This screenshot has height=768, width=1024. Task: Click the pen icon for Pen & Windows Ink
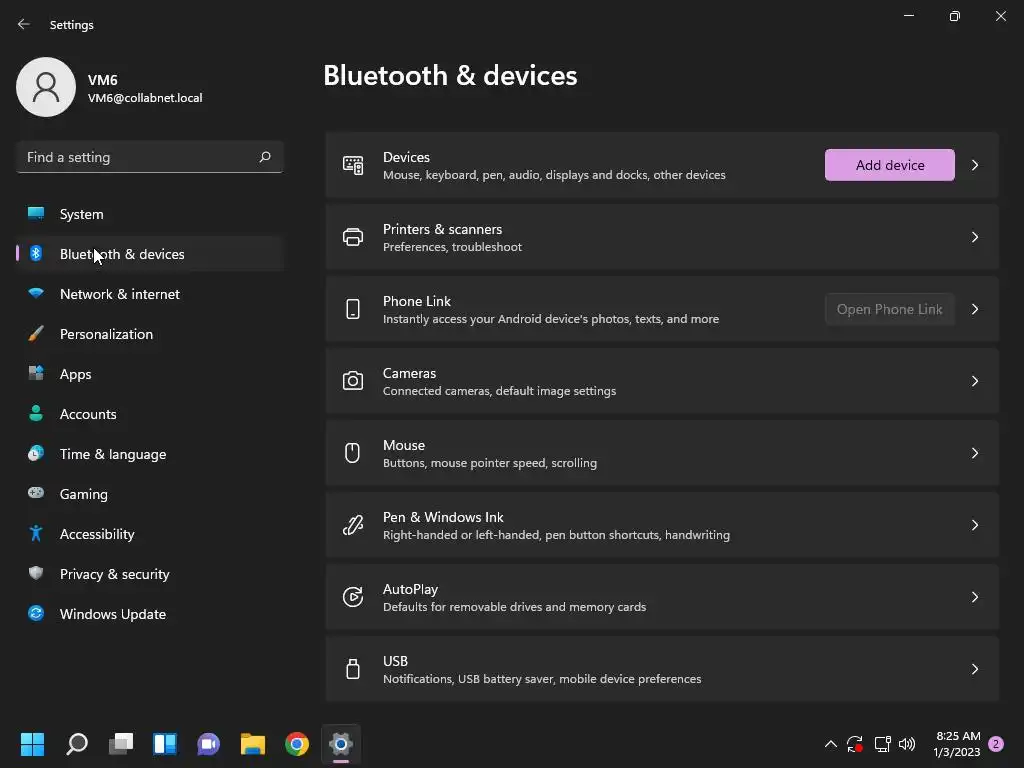coord(353,524)
